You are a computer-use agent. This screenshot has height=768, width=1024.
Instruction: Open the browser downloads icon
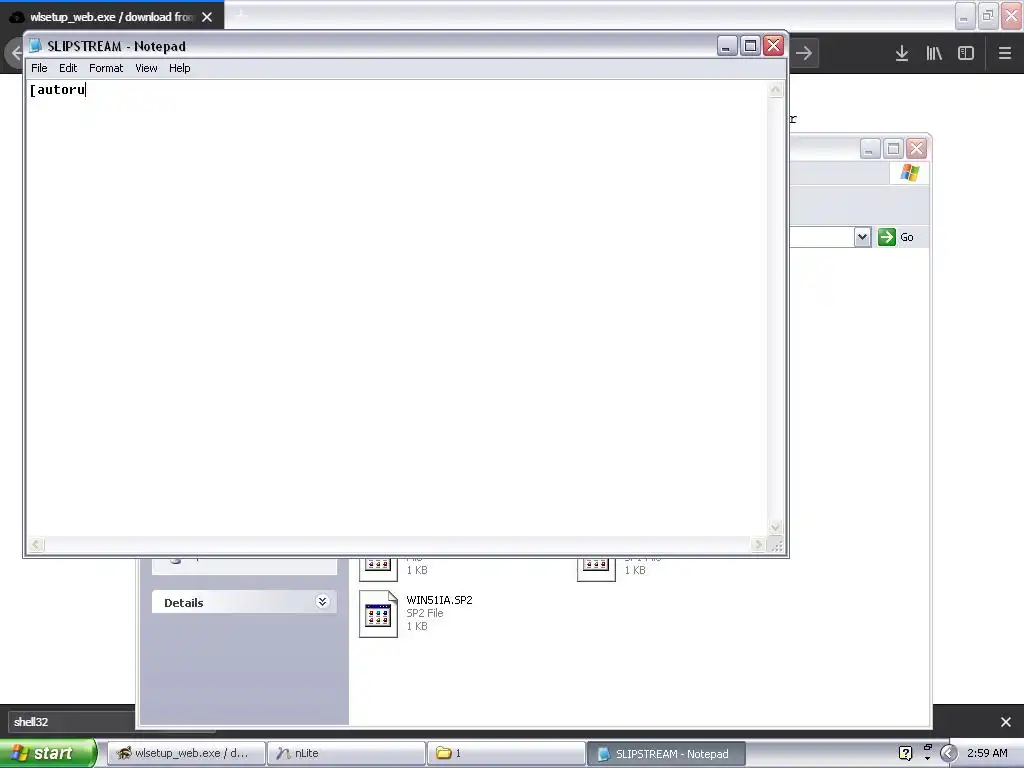[902, 53]
